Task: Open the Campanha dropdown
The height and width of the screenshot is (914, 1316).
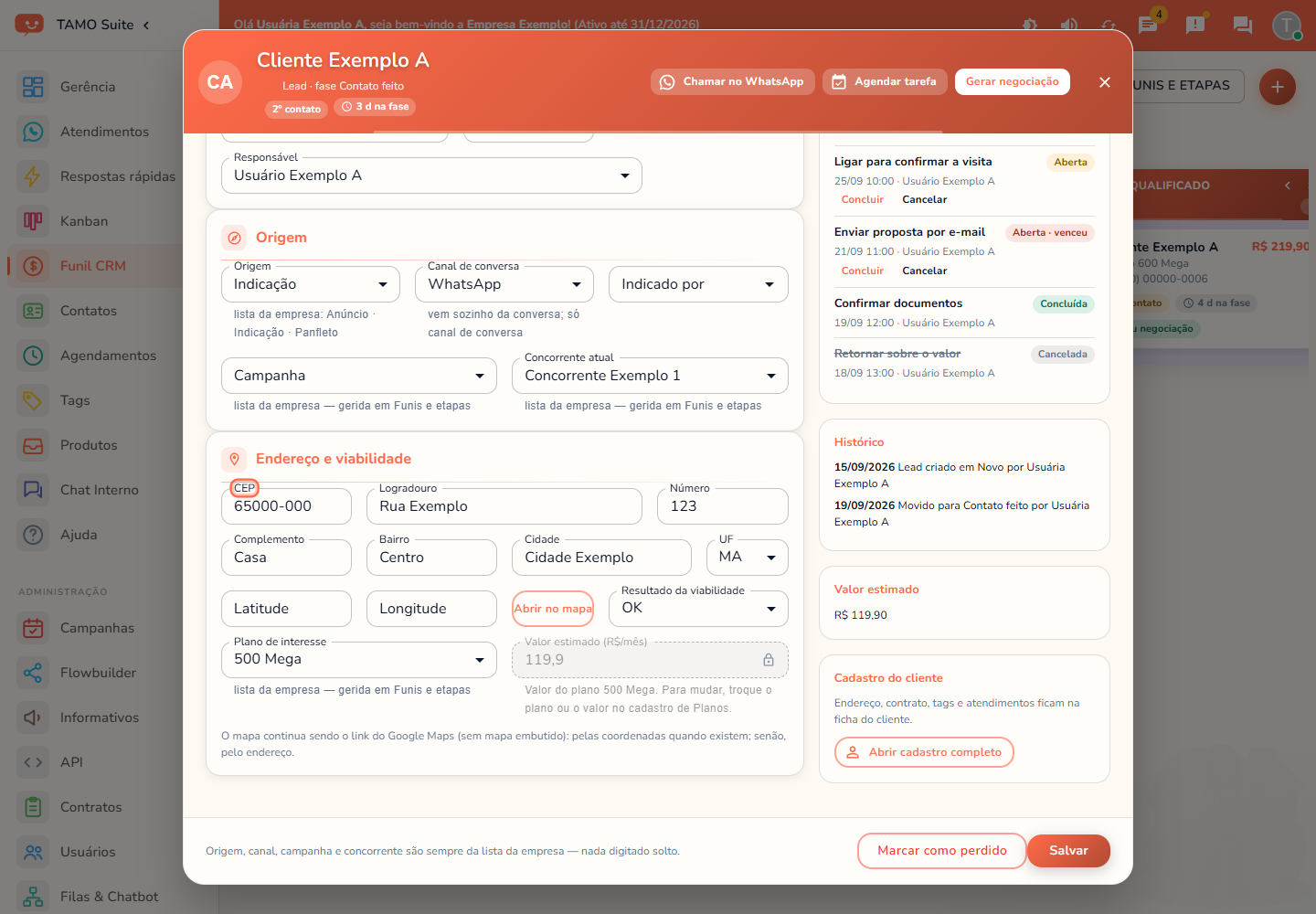Action: coord(359,376)
